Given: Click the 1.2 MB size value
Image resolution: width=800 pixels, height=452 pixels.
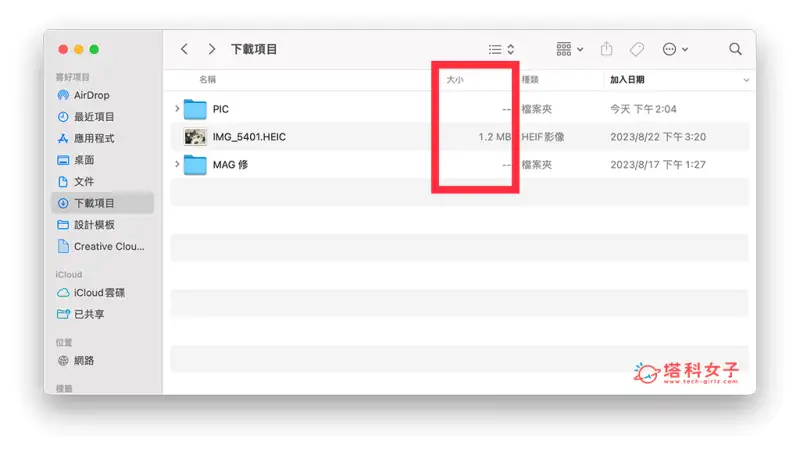Looking at the screenshot, I should pos(494,137).
